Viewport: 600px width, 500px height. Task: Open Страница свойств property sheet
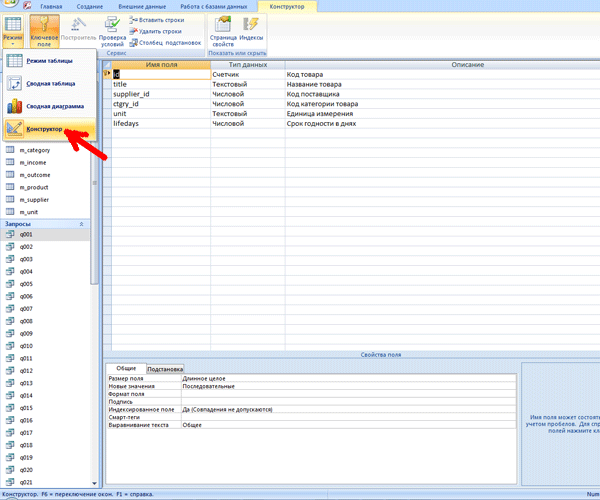click(223, 31)
